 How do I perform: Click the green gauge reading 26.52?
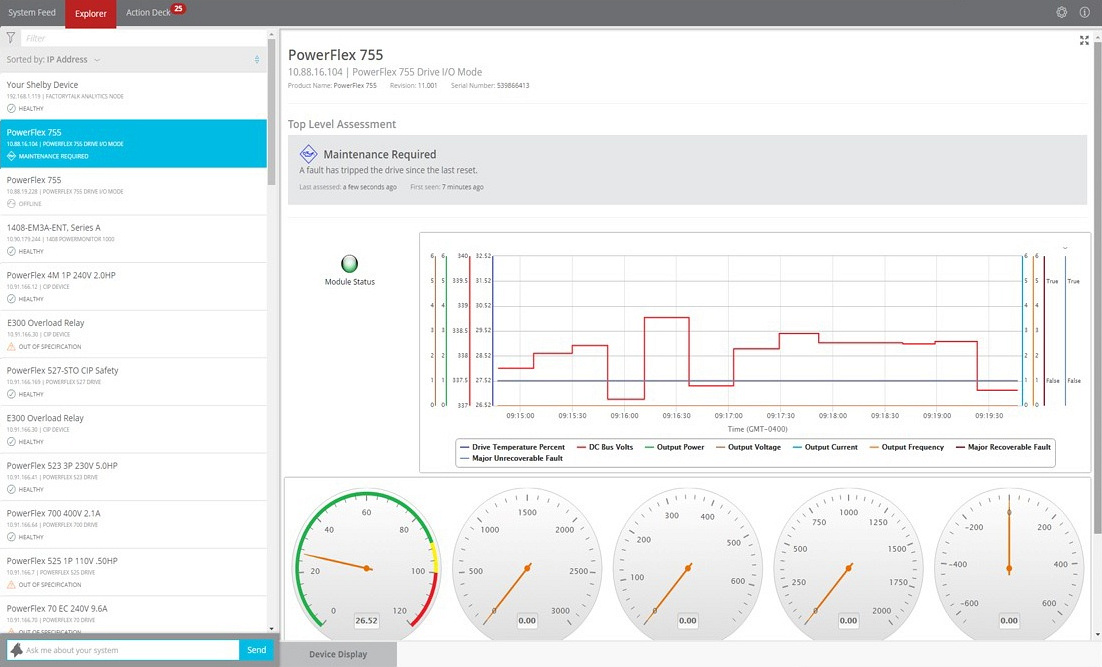point(366,564)
